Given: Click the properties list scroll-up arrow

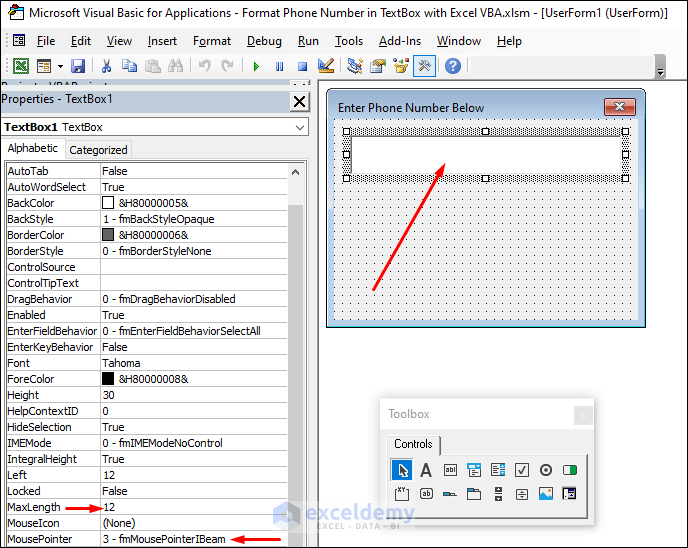Looking at the screenshot, I should tap(295, 172).
